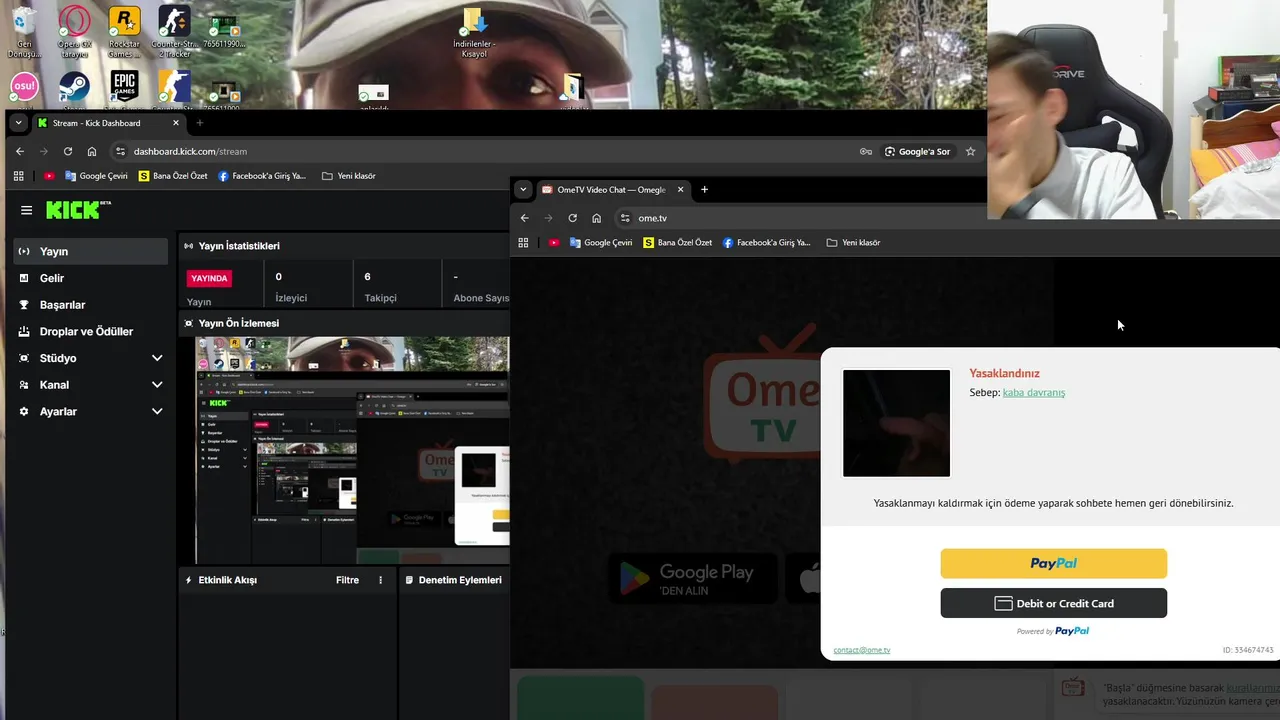Switch to the OmeTV Video Chat tab
Screen dimensions: 1280x720
pyautogui.click(x=613, y=189)
